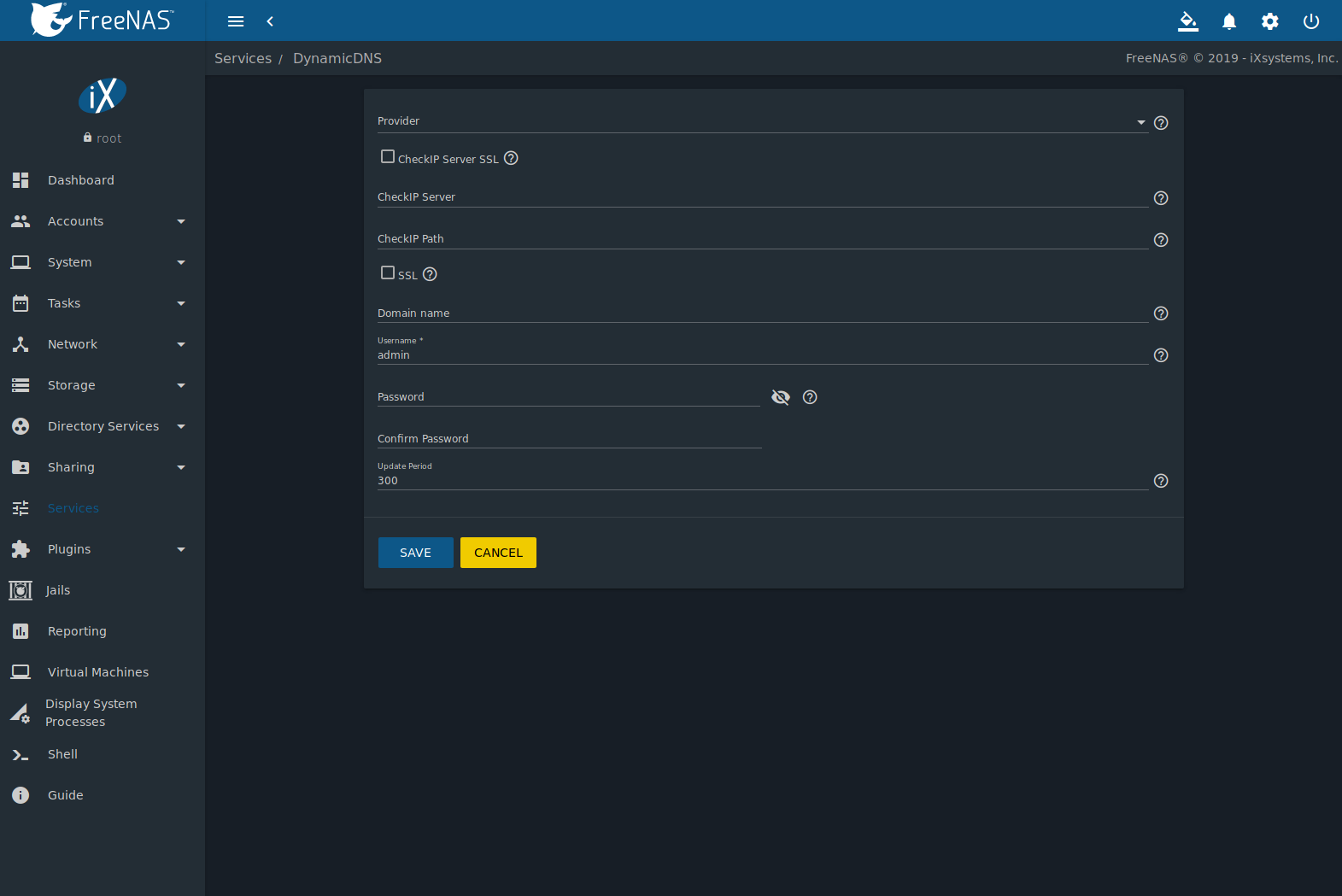1342x896 pixels.
Task: Expand the Sharing menu arrow
Action: (181, 467)
